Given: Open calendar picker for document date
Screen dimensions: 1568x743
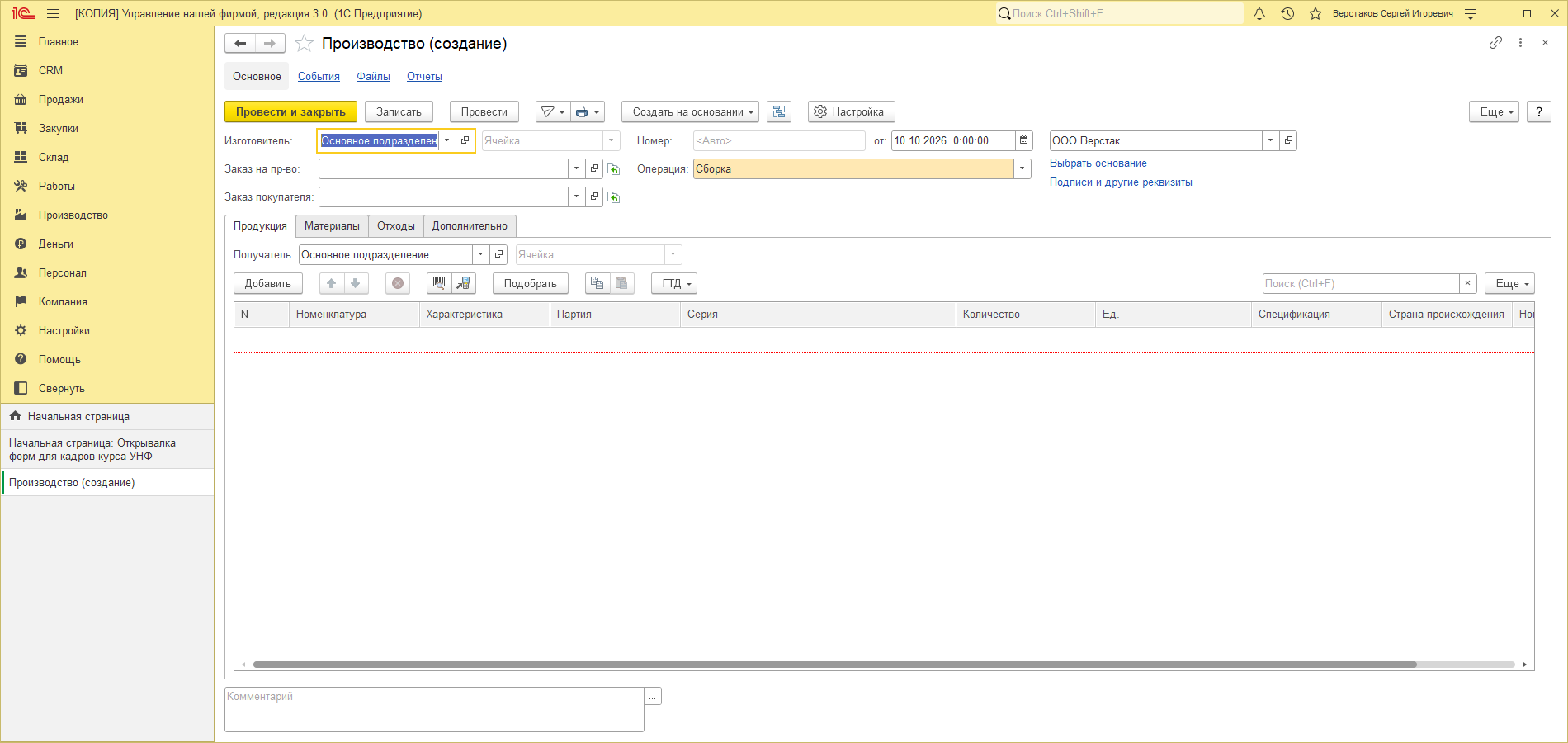Looking at the screenshot, I should tap(1024, 140).
